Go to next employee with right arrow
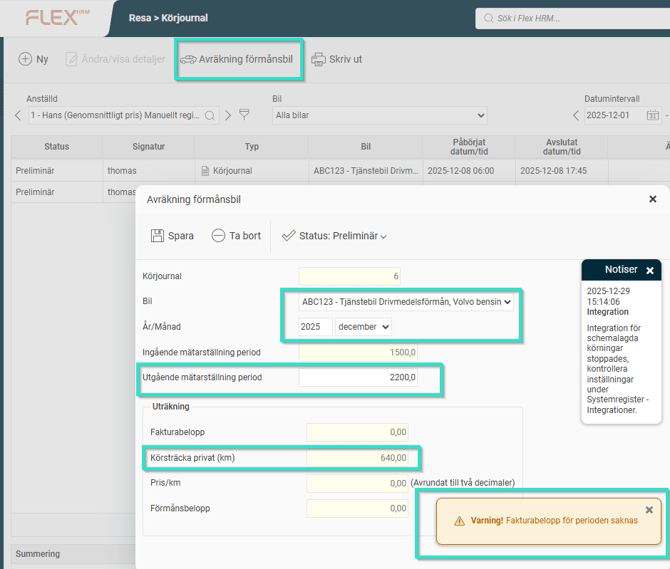The width and height of the screenshot is (670, 569). (228, 116)
